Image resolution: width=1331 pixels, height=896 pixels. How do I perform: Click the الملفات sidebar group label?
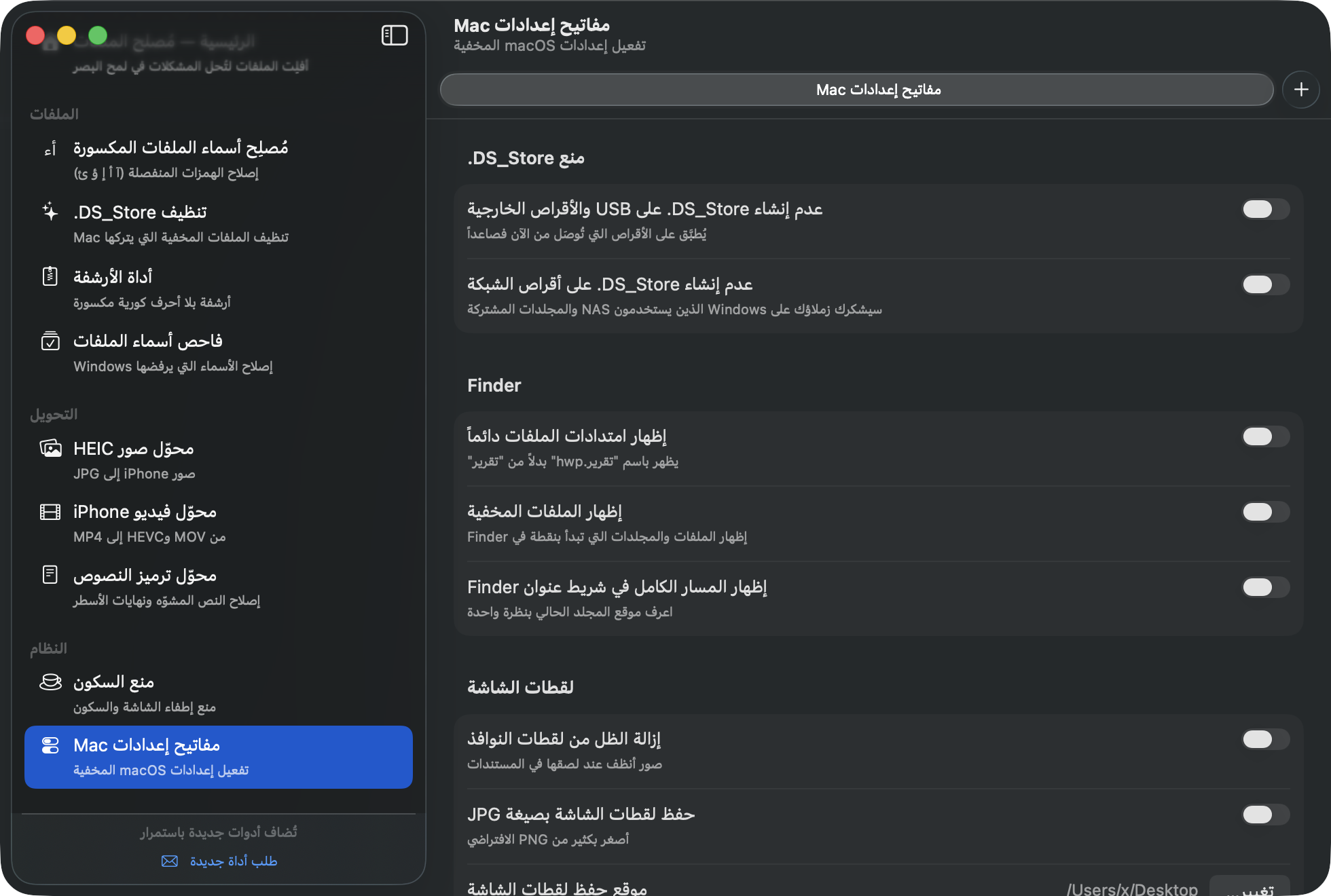pos(54,114)
